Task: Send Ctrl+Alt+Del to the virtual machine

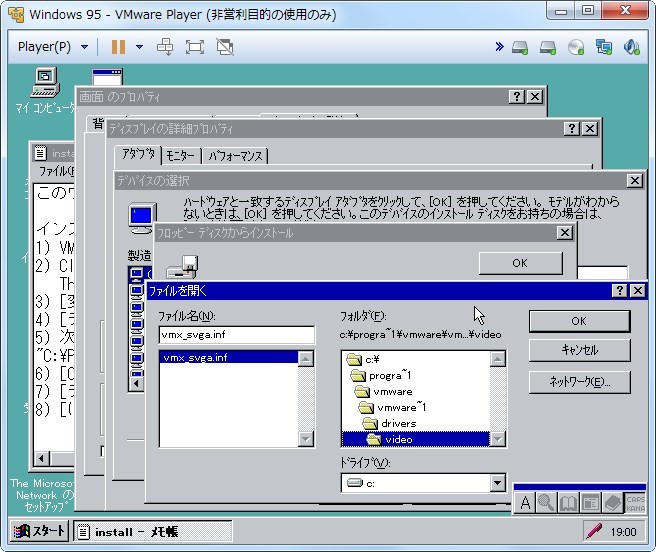Action: pos(165,46)
